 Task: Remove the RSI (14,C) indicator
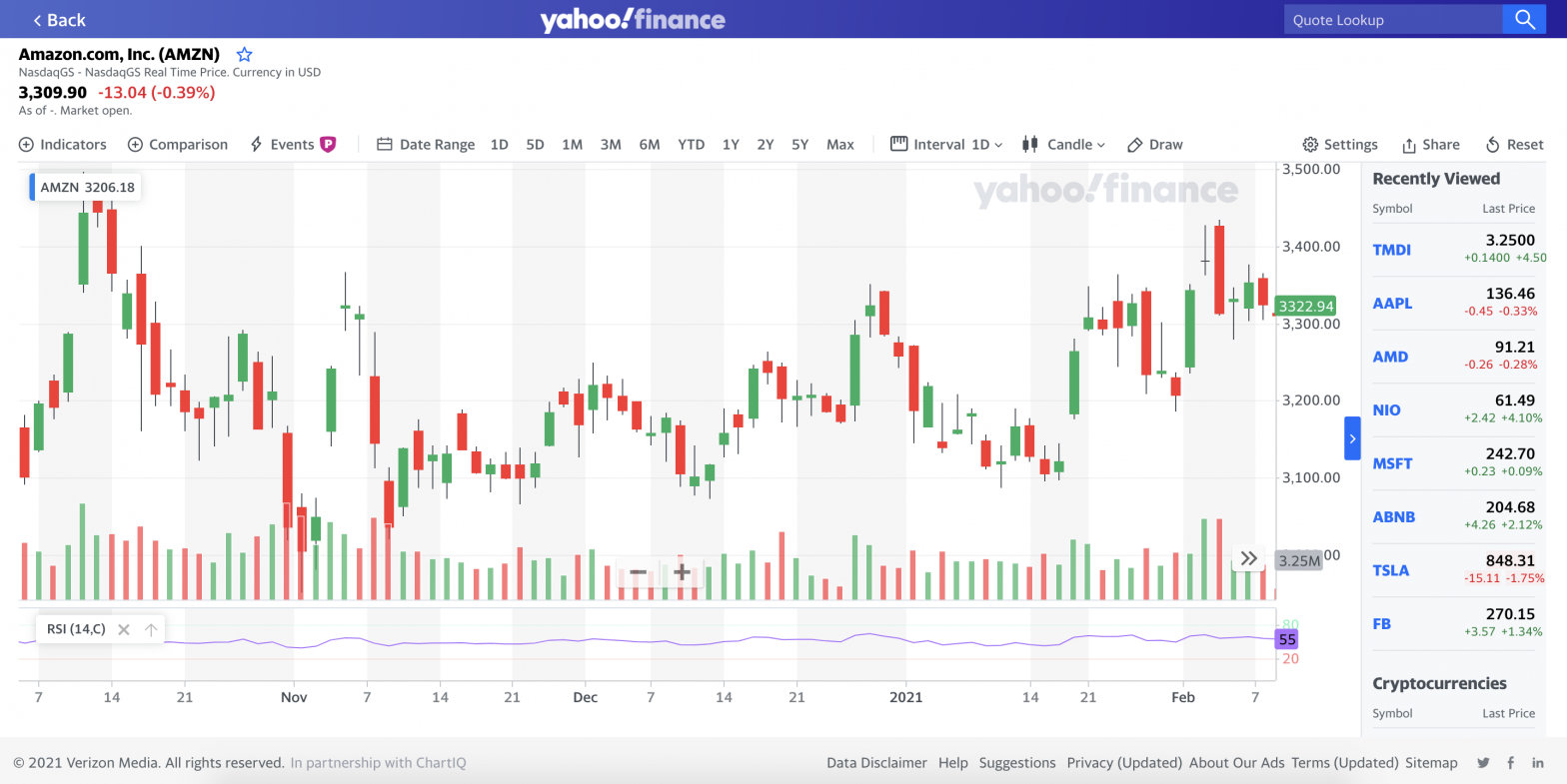[123, 629]
